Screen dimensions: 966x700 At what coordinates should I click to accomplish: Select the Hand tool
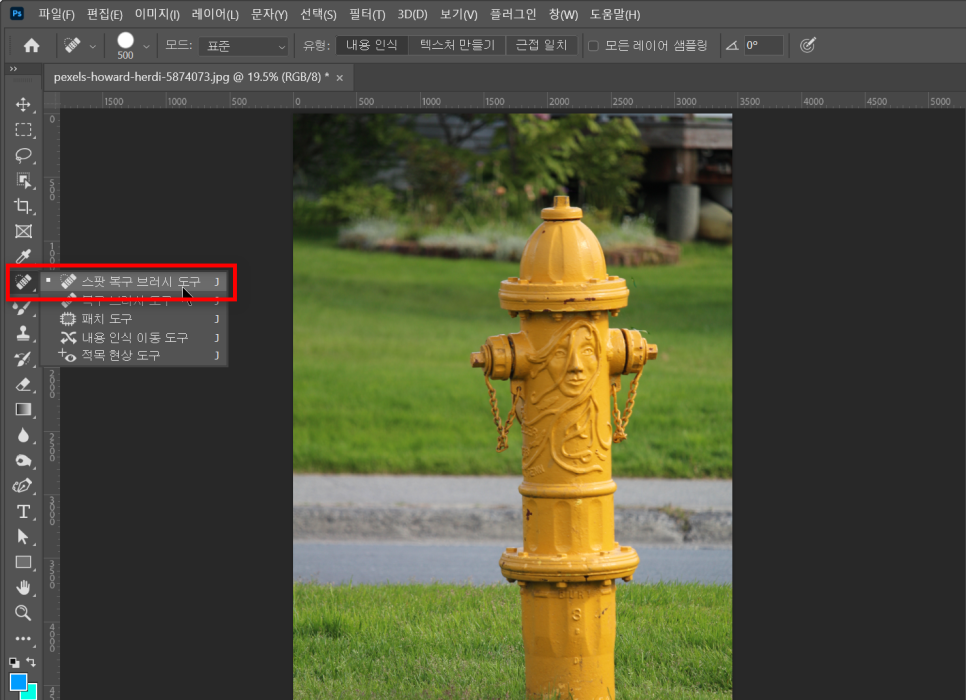[x=23, y=587]
